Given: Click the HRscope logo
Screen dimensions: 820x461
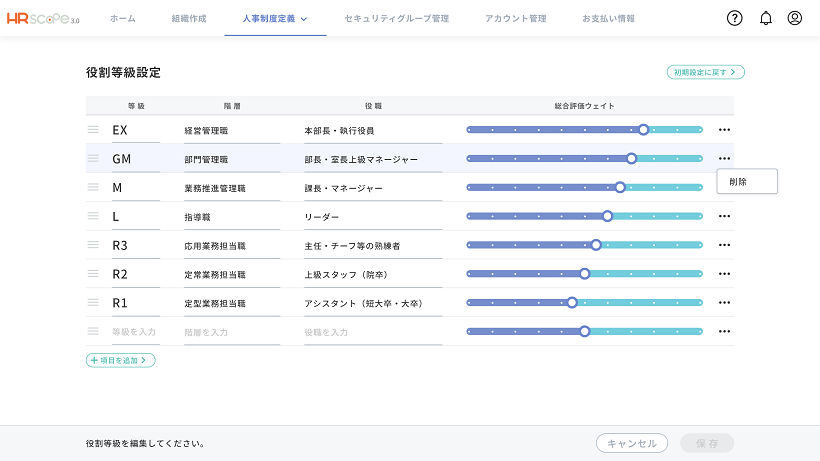Looking at the screenshot, I should 43,19.
